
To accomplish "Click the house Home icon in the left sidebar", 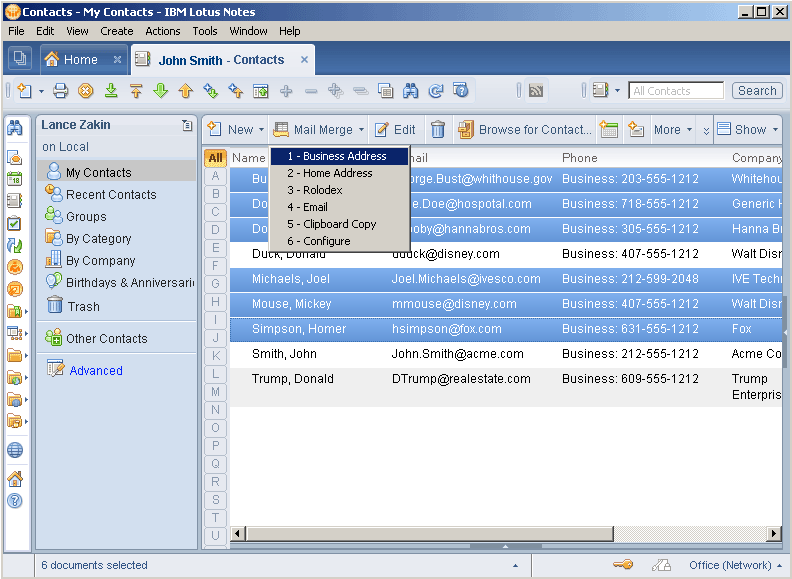I will [x=15, y=479].
